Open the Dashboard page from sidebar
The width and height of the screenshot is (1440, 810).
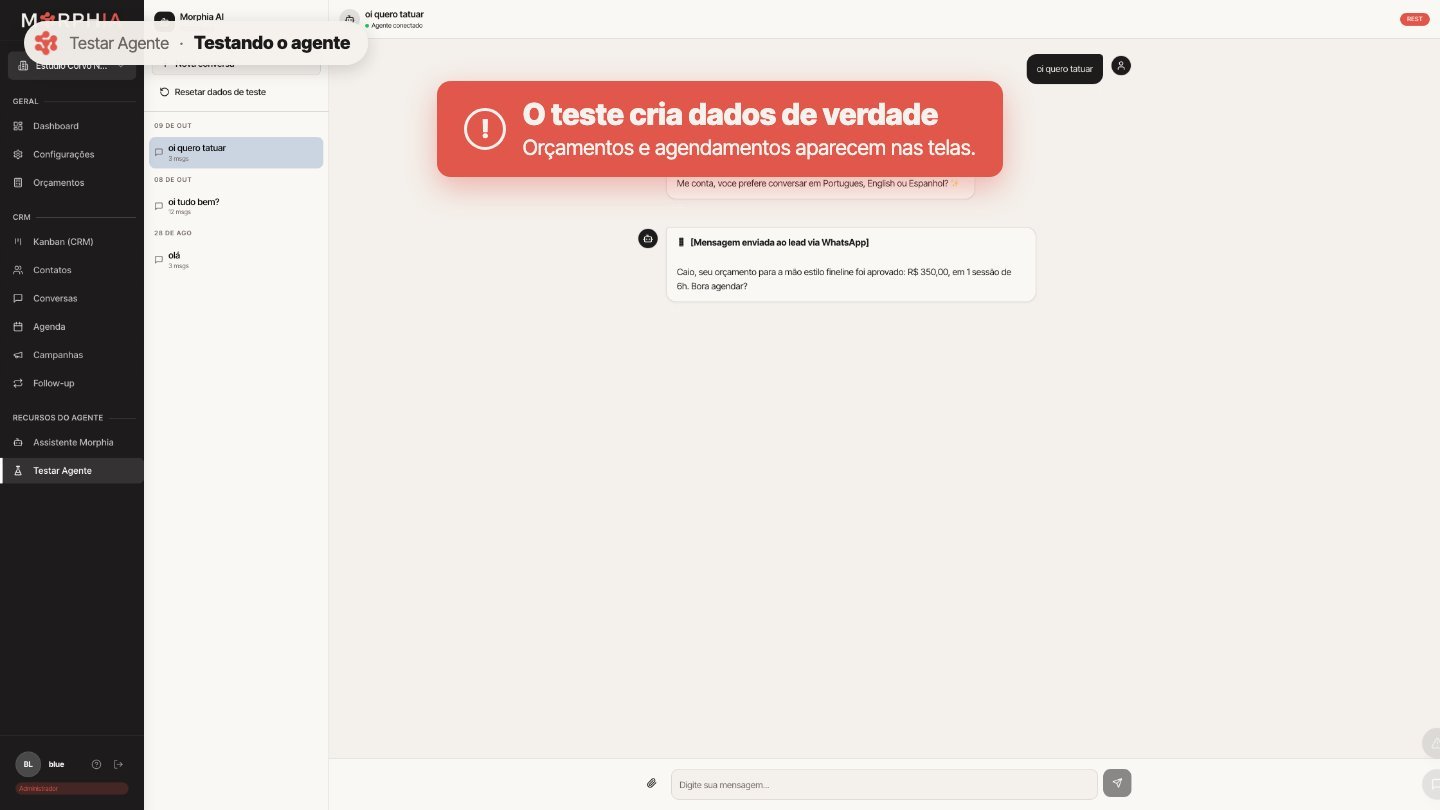(70, 126)
